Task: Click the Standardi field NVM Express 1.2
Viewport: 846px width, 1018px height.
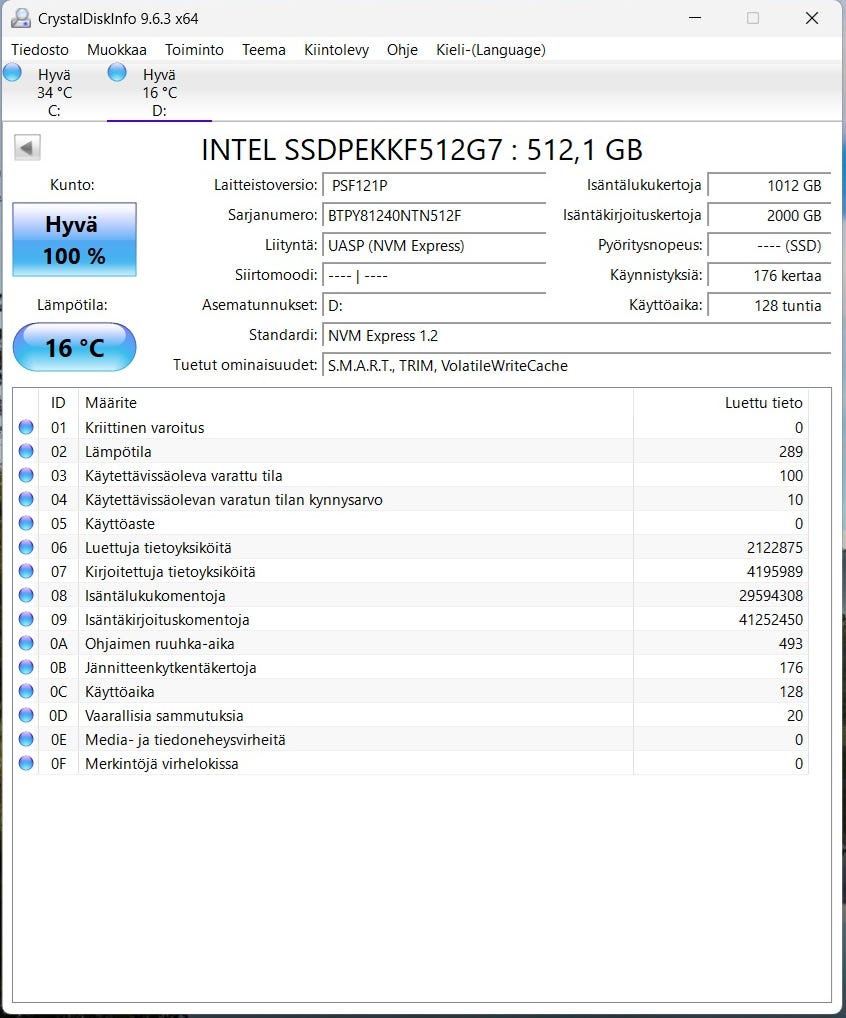Action: 577,336
